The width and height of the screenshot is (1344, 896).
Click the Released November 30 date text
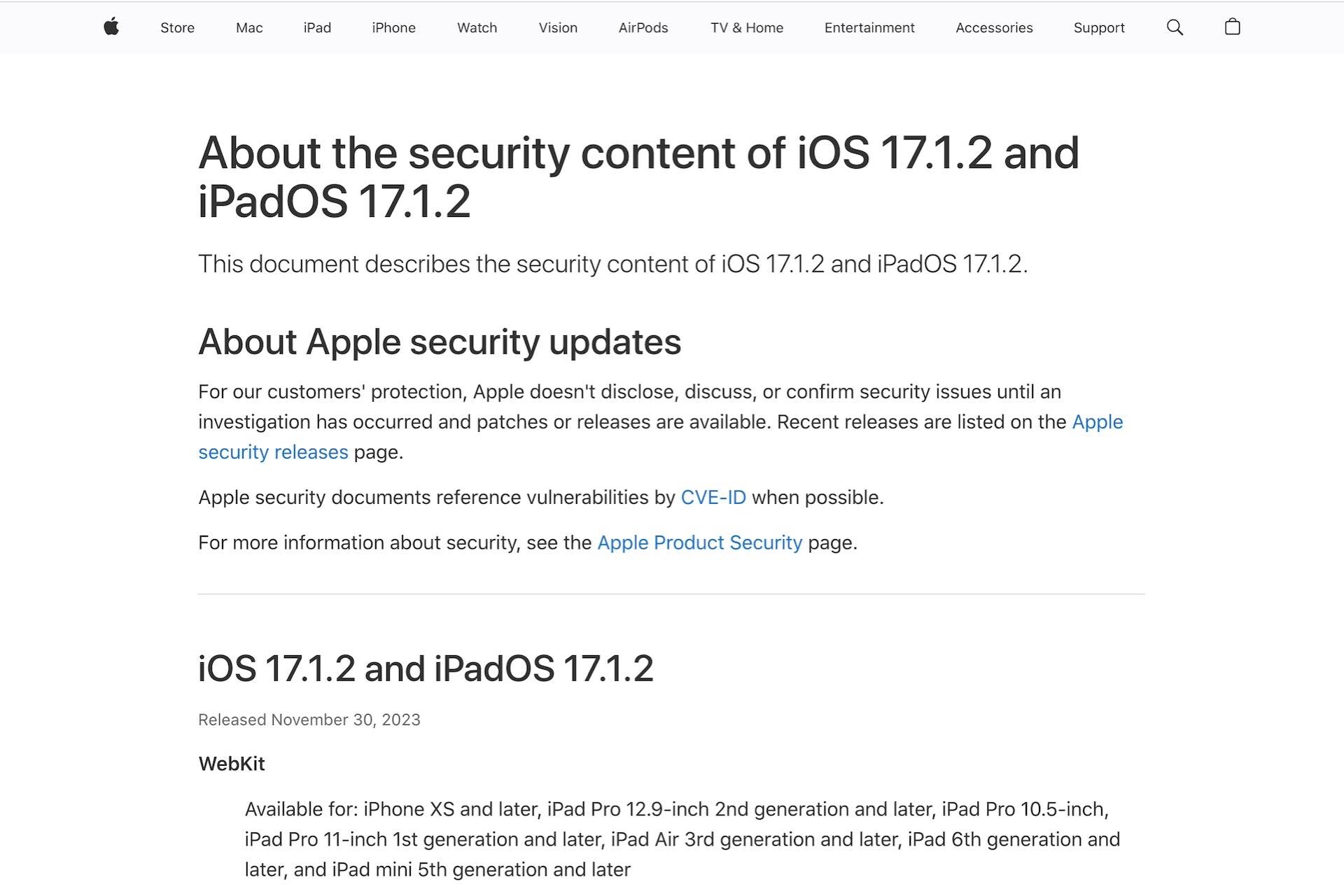click(x=309, y=719)
